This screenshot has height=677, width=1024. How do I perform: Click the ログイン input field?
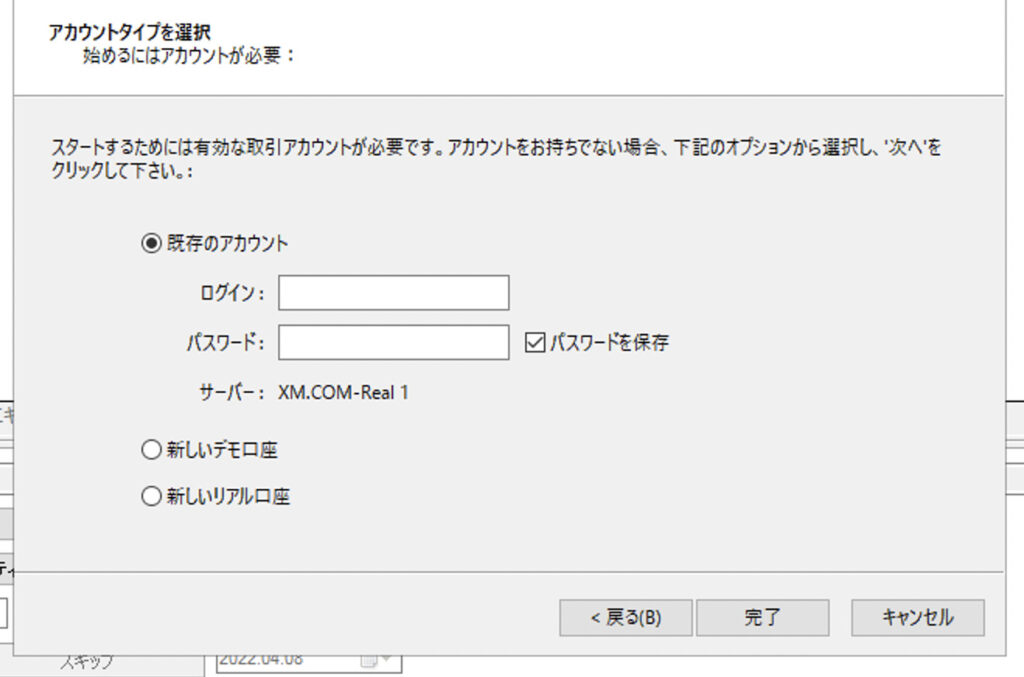point(393,293)
